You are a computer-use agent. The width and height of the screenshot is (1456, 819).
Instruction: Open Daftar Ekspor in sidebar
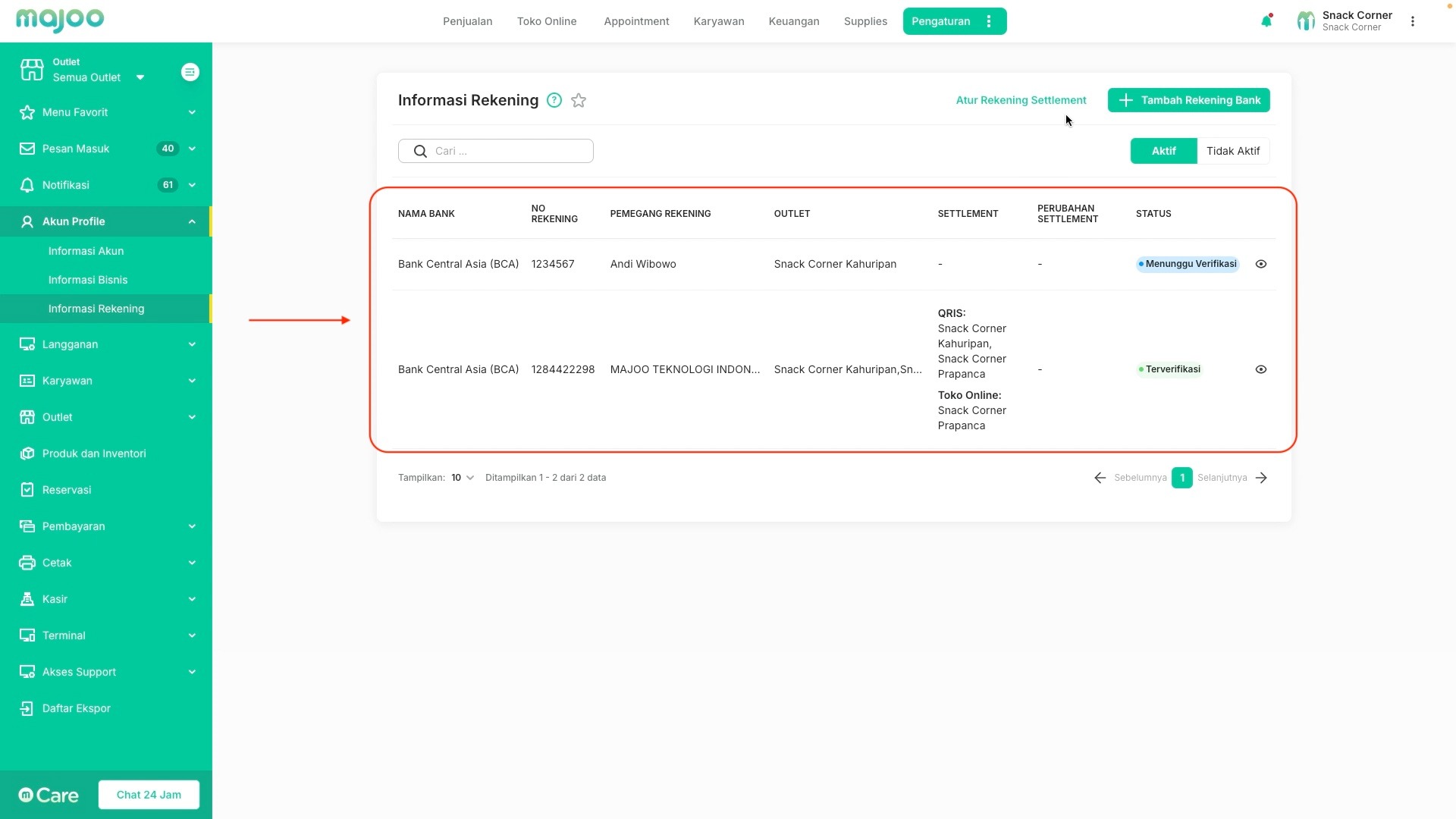(76, 708)
